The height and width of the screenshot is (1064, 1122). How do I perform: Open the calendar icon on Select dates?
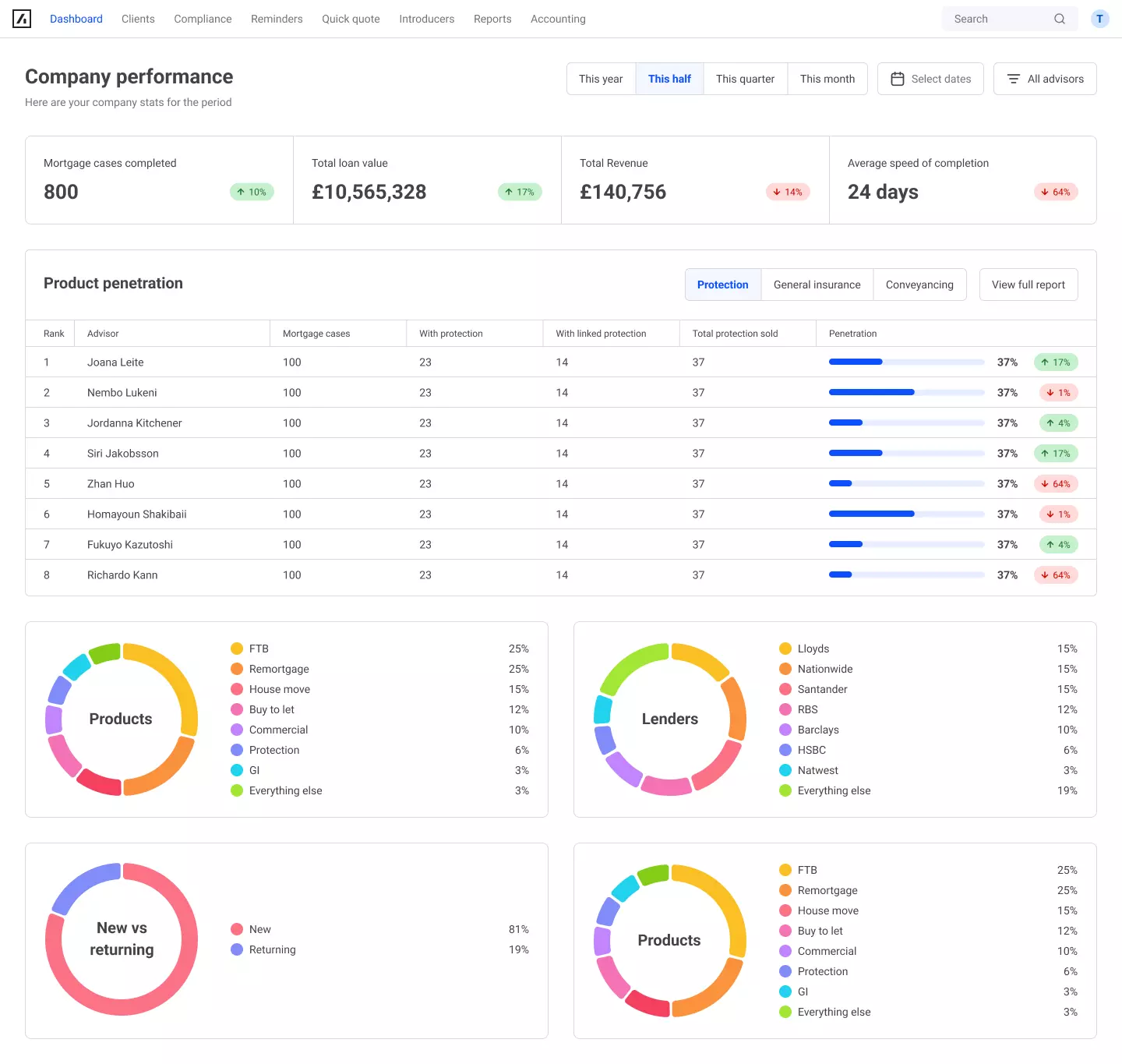pos(899,78)
